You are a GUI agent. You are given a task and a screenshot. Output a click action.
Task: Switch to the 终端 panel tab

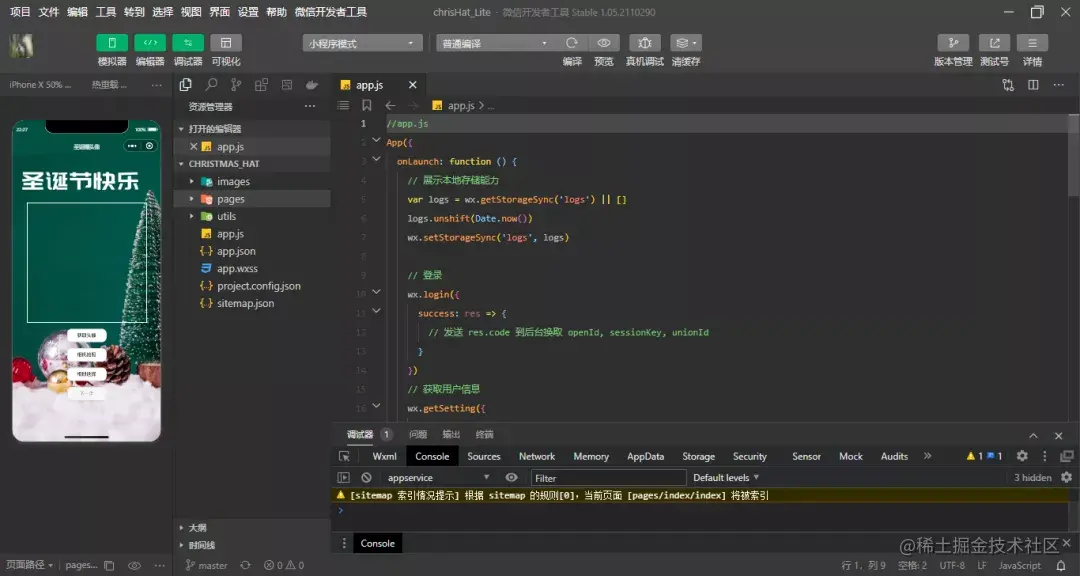(x=484, y=435)
